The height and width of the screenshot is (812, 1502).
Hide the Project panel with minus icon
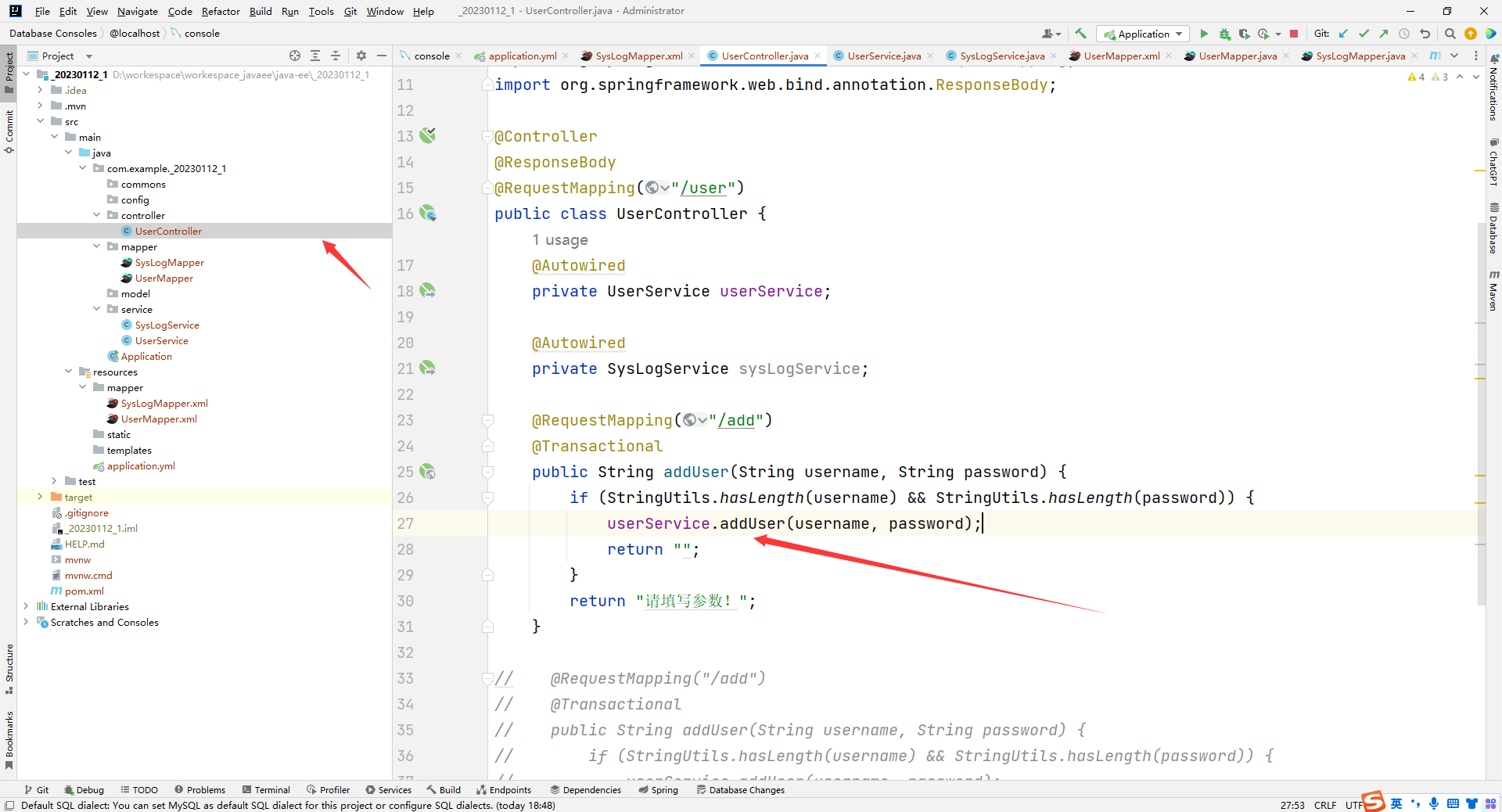coord(382,56)
